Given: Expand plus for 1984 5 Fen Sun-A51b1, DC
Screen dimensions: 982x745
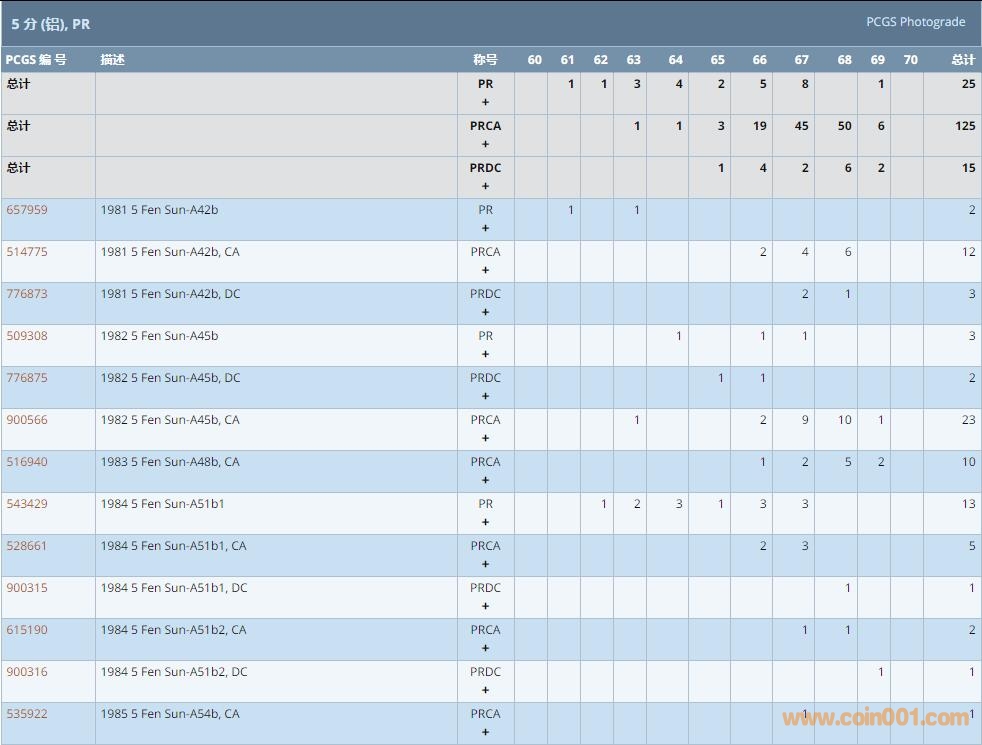Looking at the screenshot, I should pos(486,606).
